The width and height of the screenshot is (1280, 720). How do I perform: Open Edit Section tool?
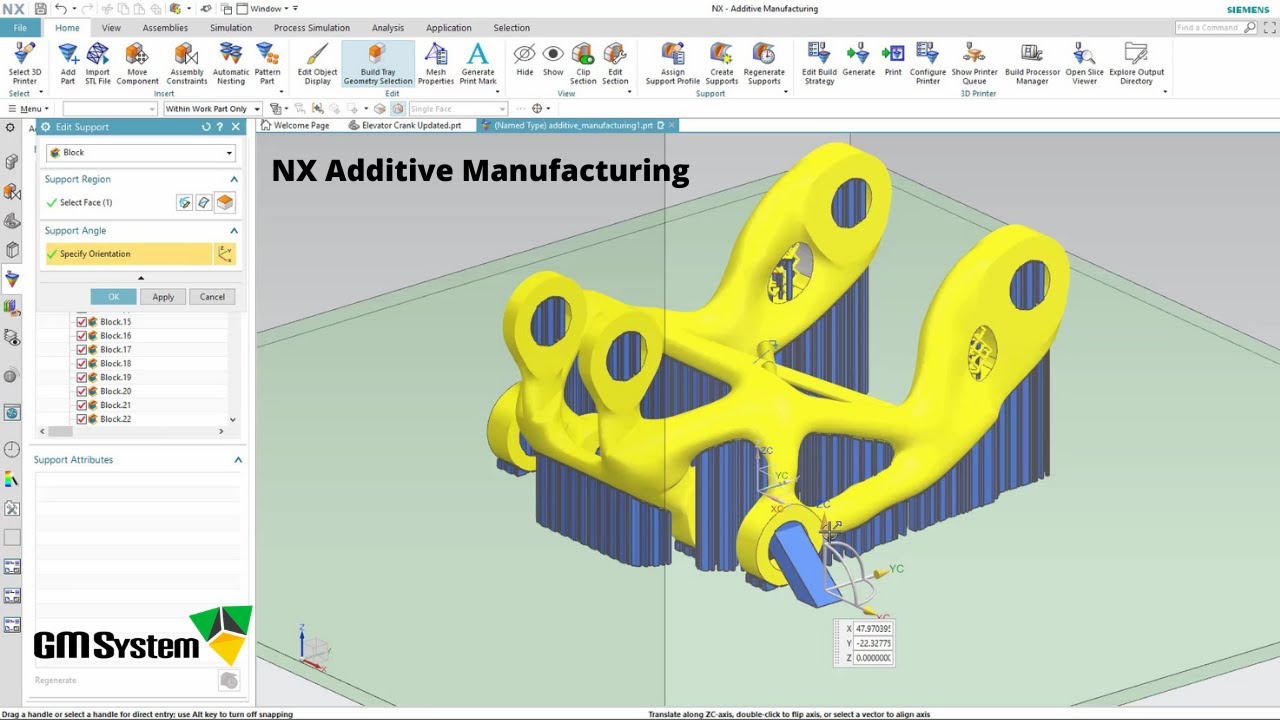click(615, 63)
